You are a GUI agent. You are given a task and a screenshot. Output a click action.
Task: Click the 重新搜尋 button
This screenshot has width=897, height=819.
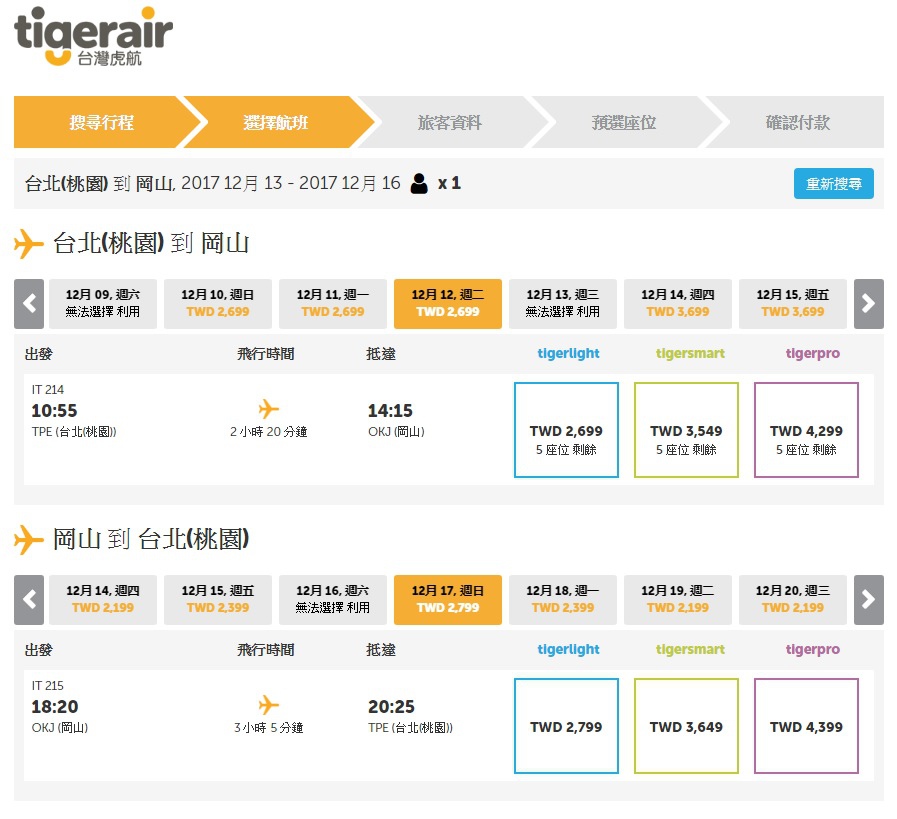coord(834,184)
